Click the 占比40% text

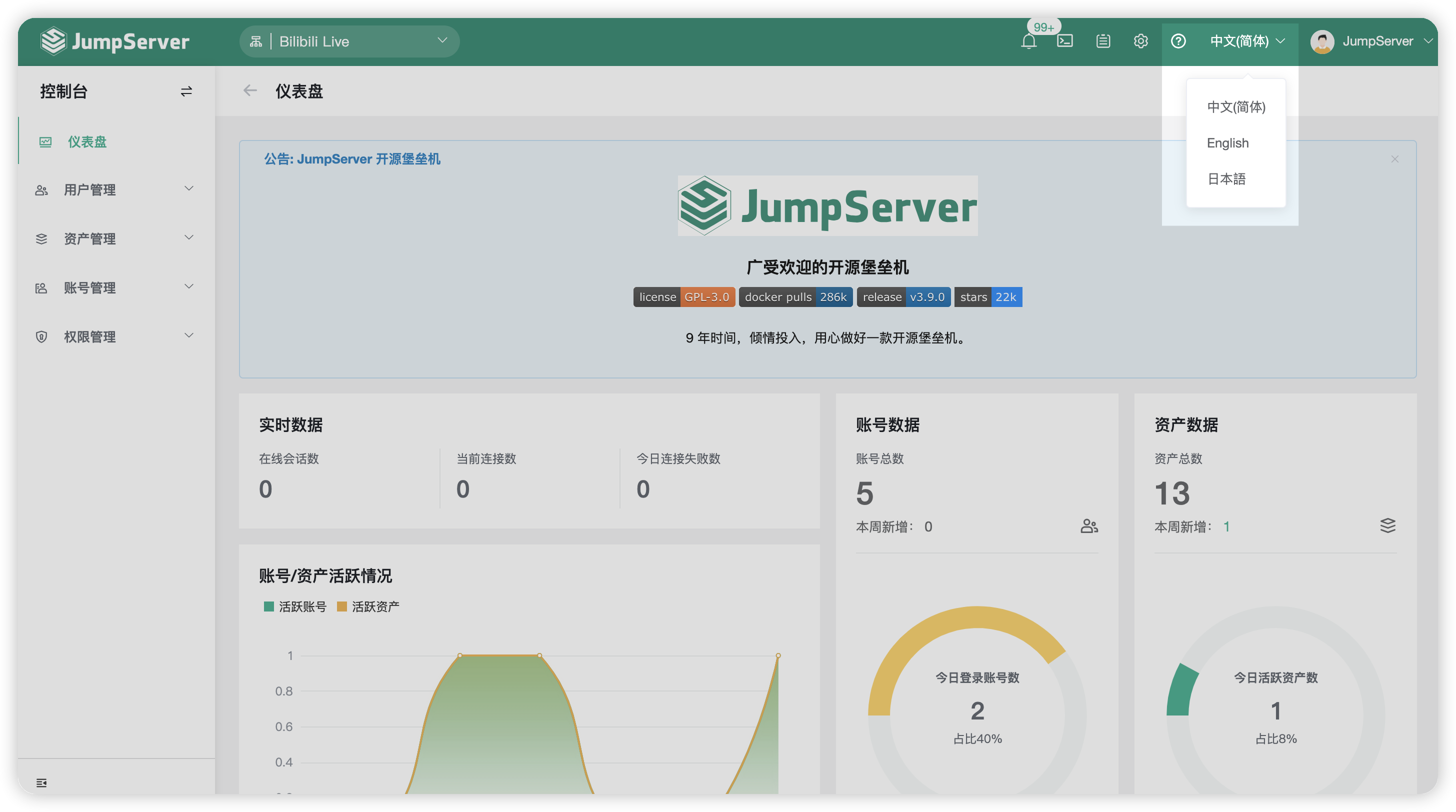(977, 738)
